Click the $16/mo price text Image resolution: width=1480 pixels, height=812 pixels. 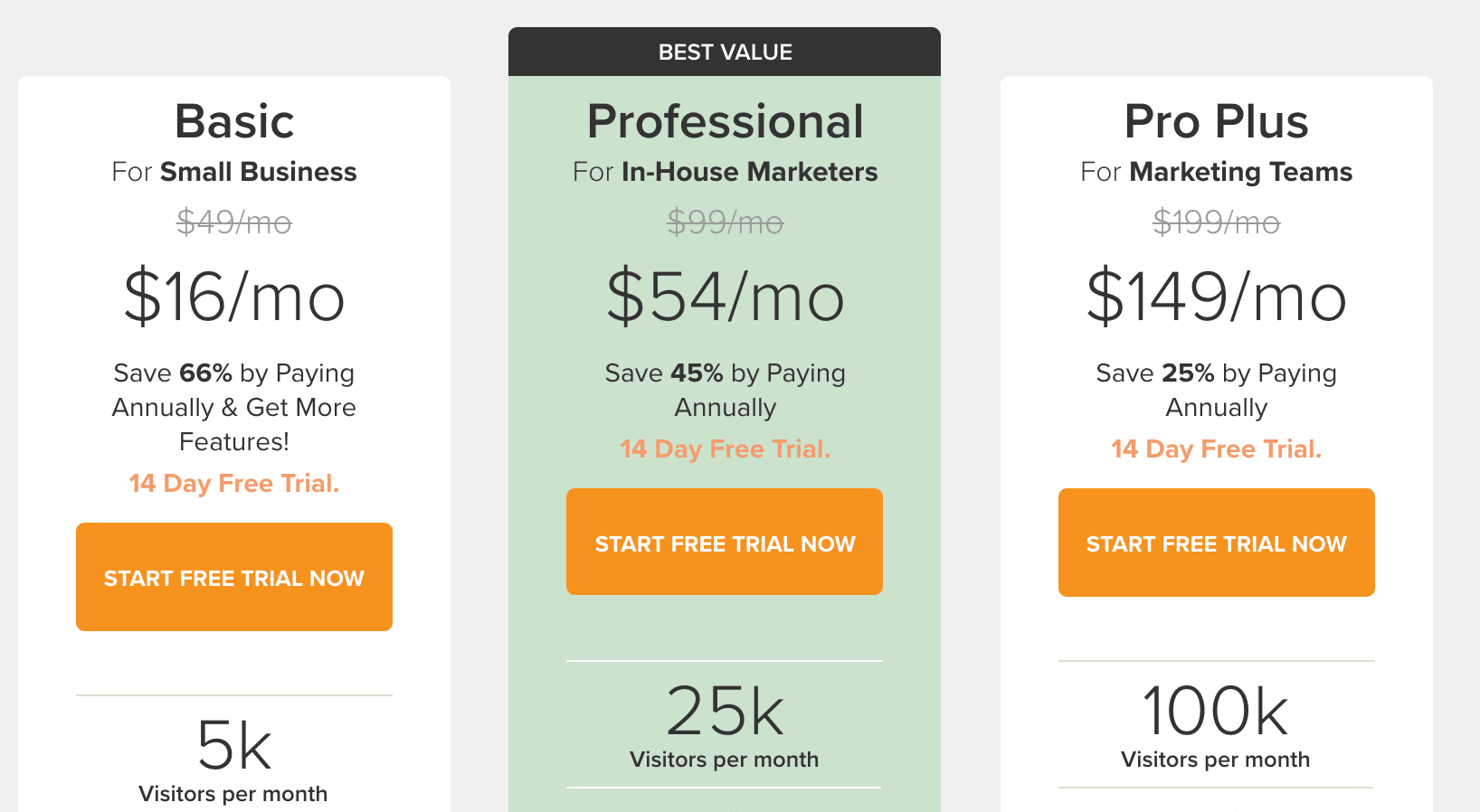point(233,298)
